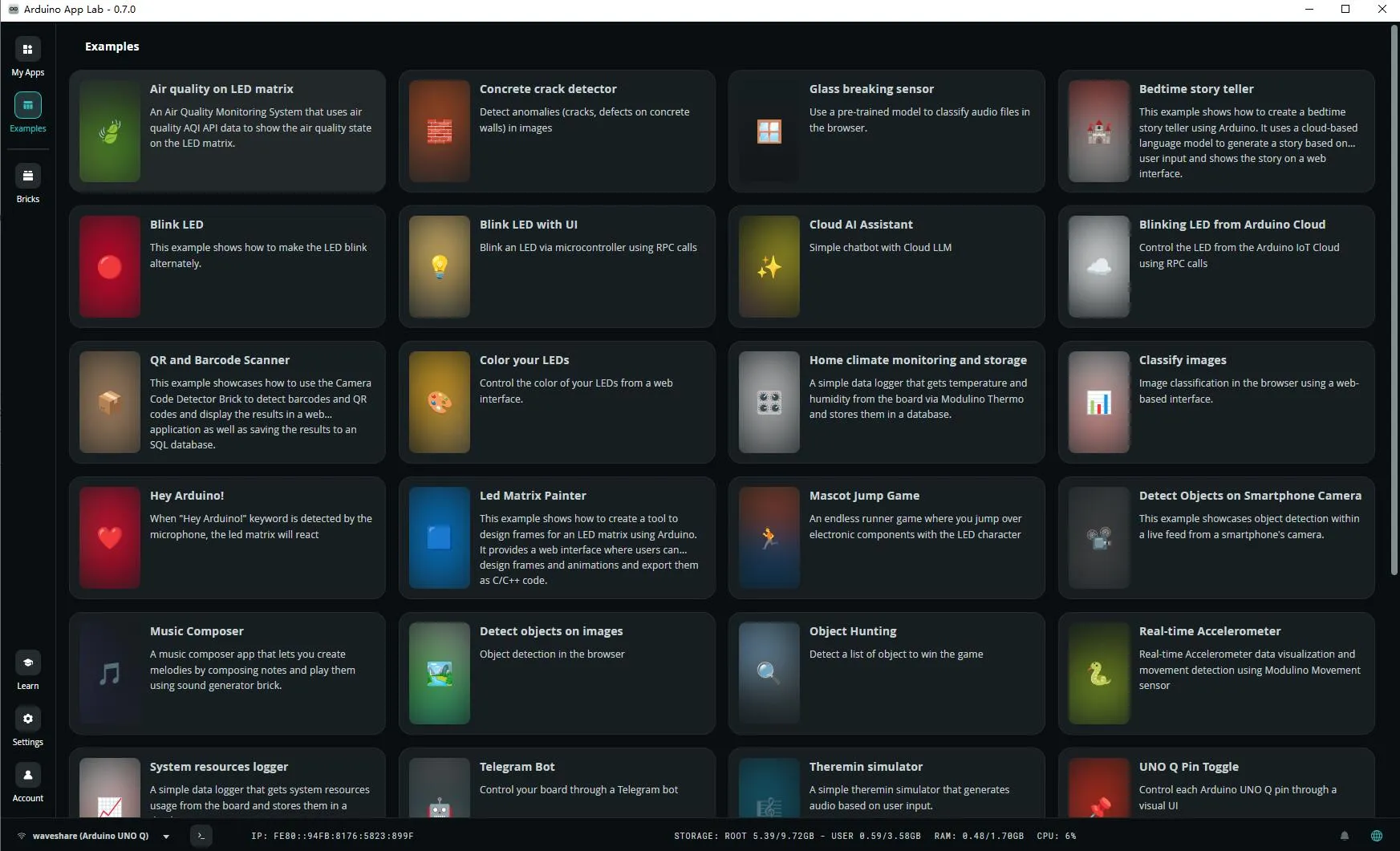Image resolution: width=1400 pixels, height=851 pixels.
Task: Click the blue square Led Matrix Painter icon
Action: click(440, 538)
